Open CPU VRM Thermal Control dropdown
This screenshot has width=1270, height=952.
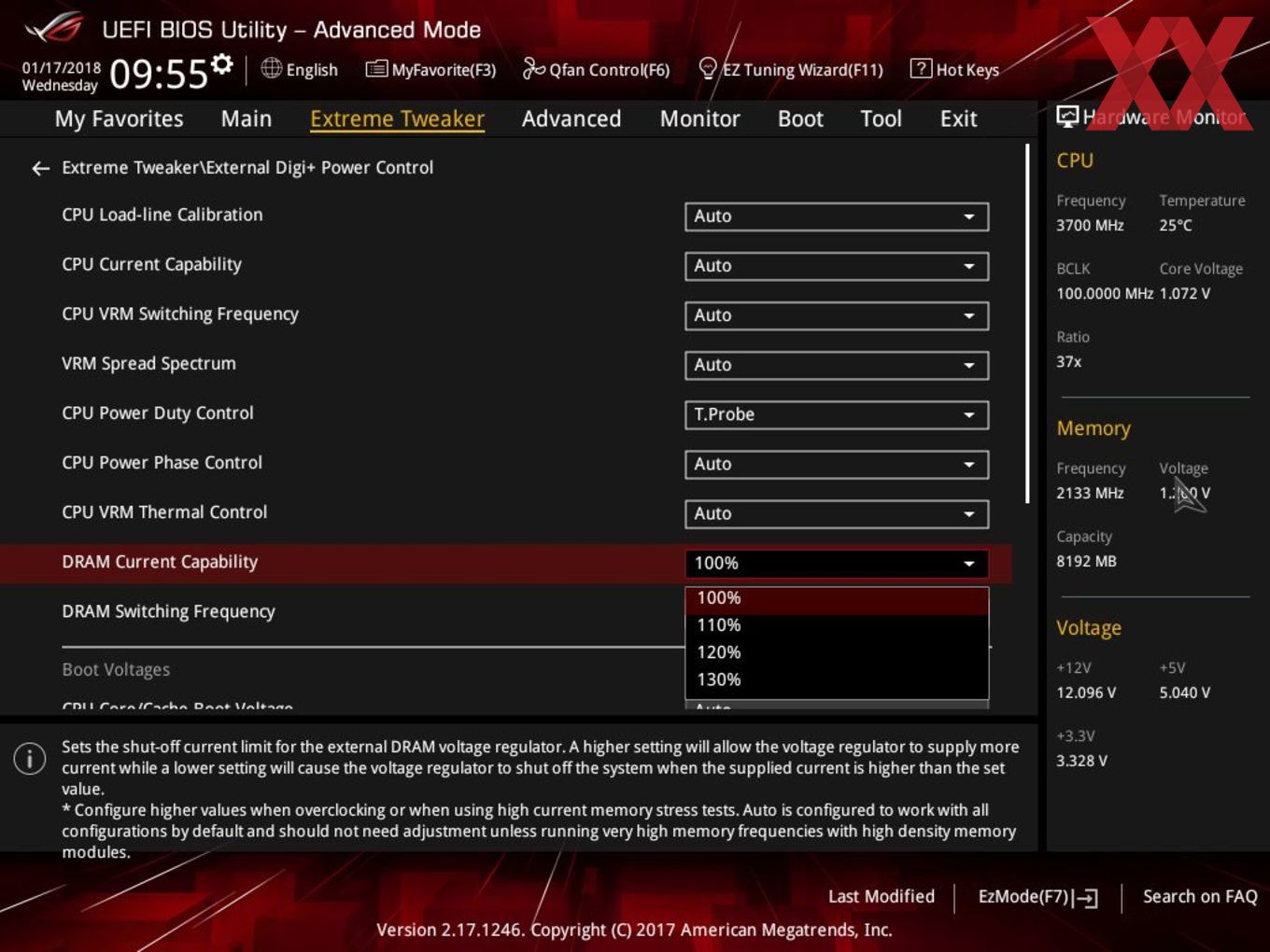click(x=837, y=513)
